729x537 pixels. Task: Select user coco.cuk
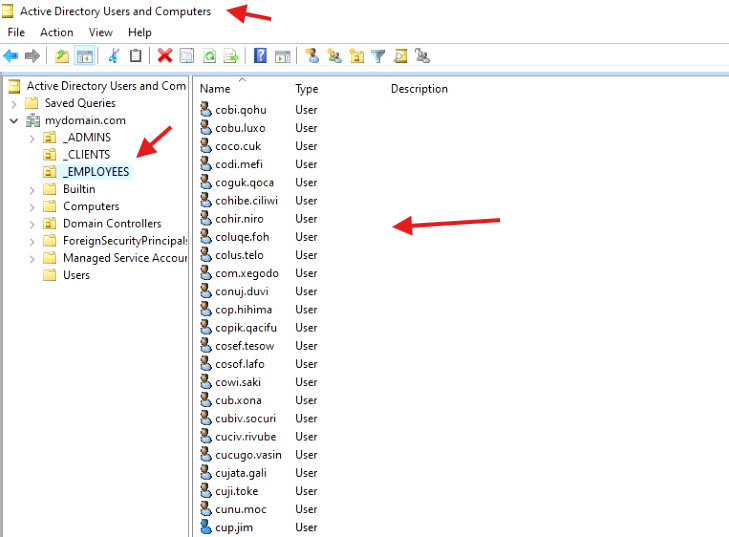[238, 146]
